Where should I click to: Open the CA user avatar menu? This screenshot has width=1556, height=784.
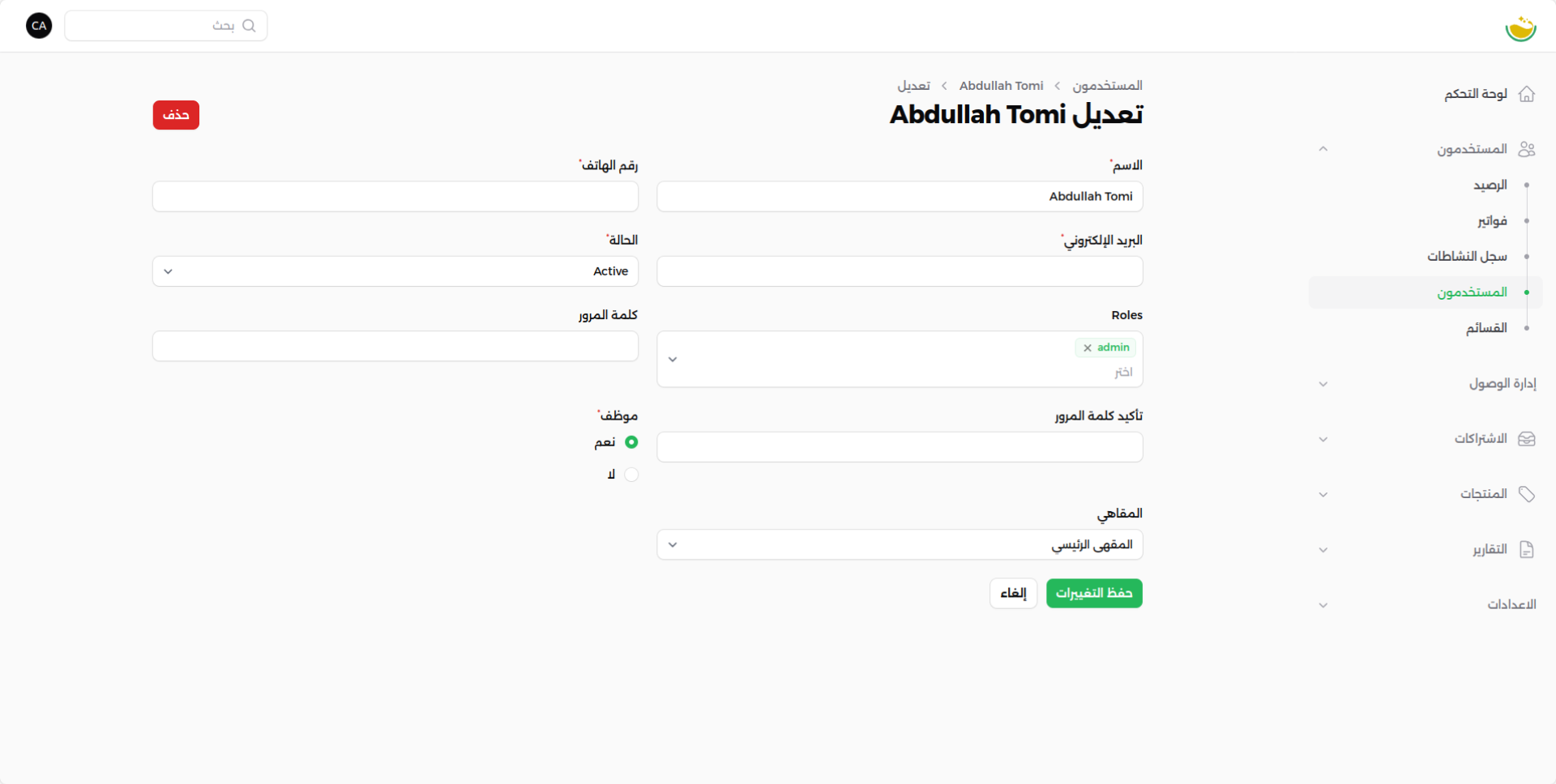pos(39,26)
